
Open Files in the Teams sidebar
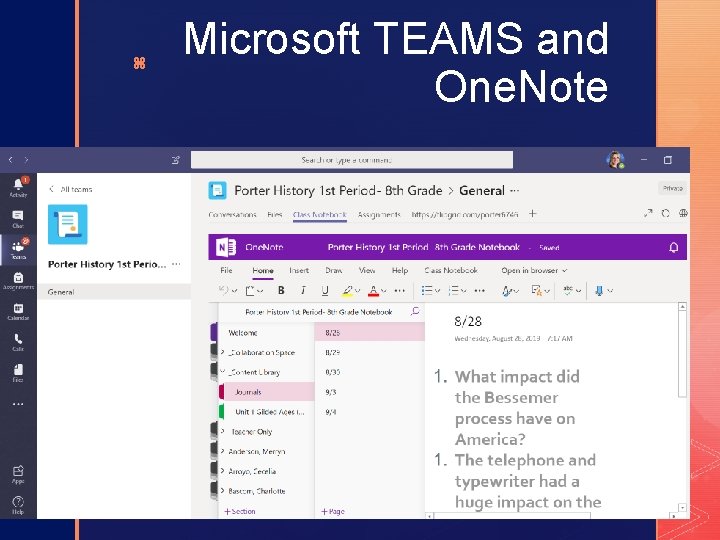click(x=18, y=373)
